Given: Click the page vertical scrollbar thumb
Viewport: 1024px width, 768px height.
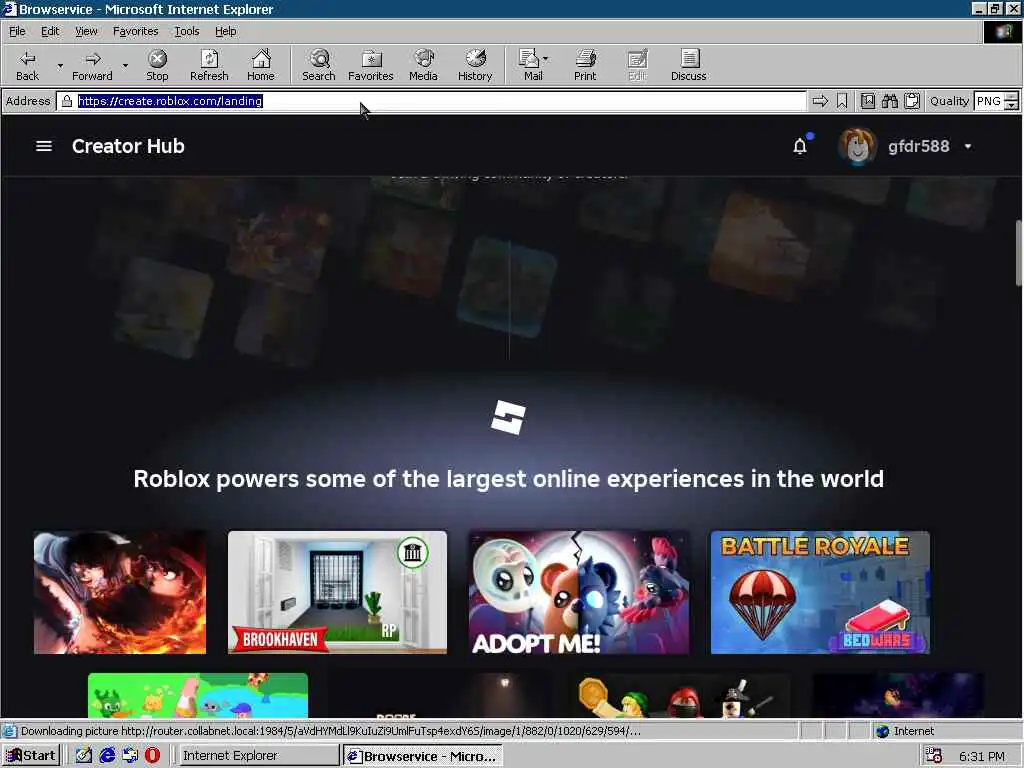Looking at the screenshot, I should point(1019,253).
